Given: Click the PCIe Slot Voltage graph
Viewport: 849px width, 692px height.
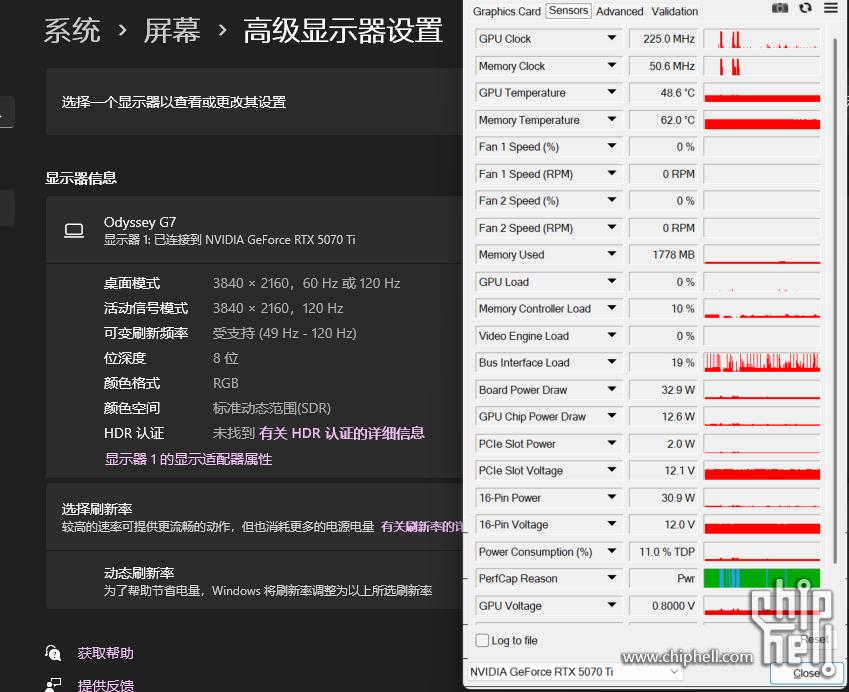Looking at the screenshot, I should (x=761, y=471).
